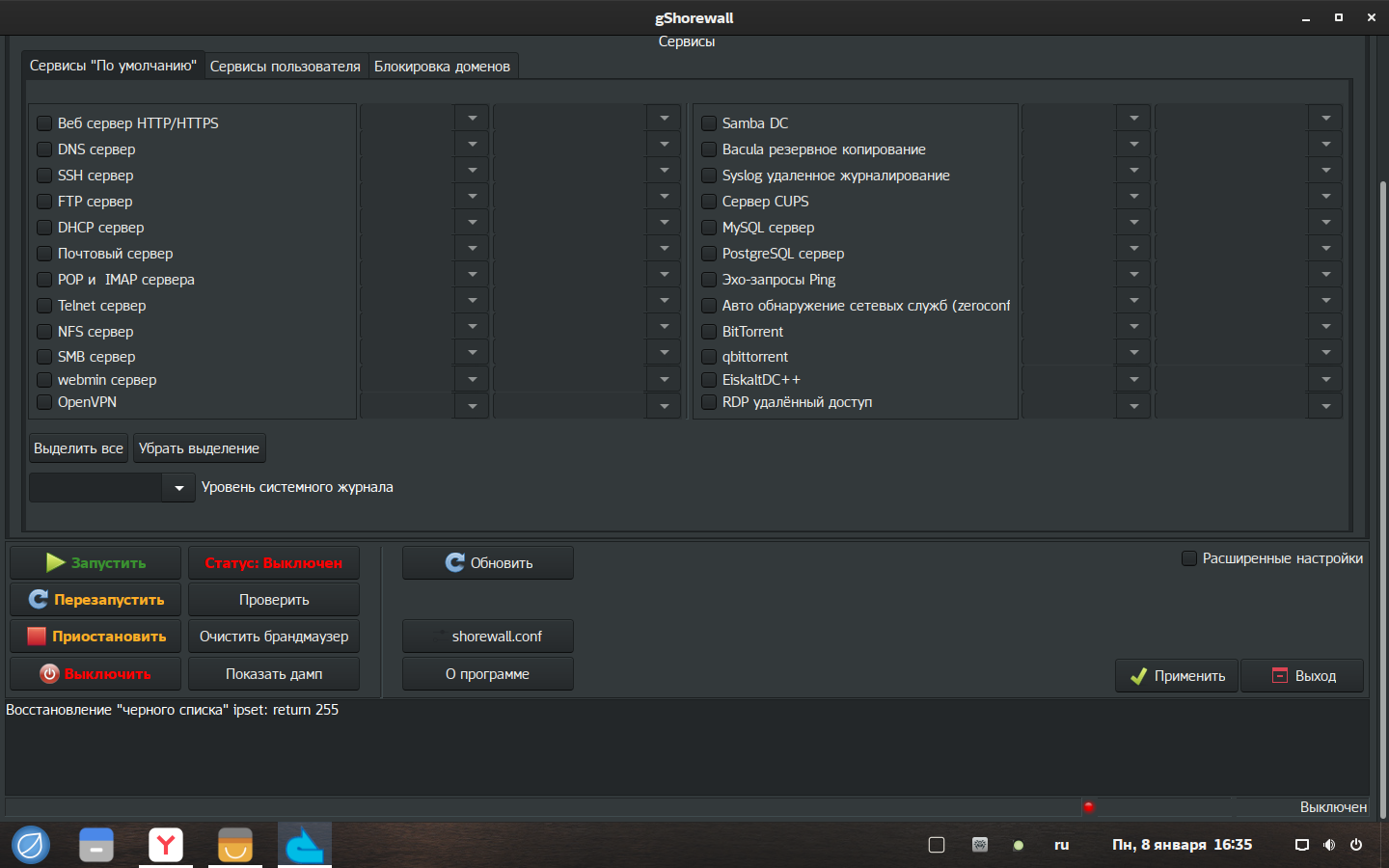Screen dimensions: 1389x868
Task: Click the Показать дамп button
Action: 274,673
